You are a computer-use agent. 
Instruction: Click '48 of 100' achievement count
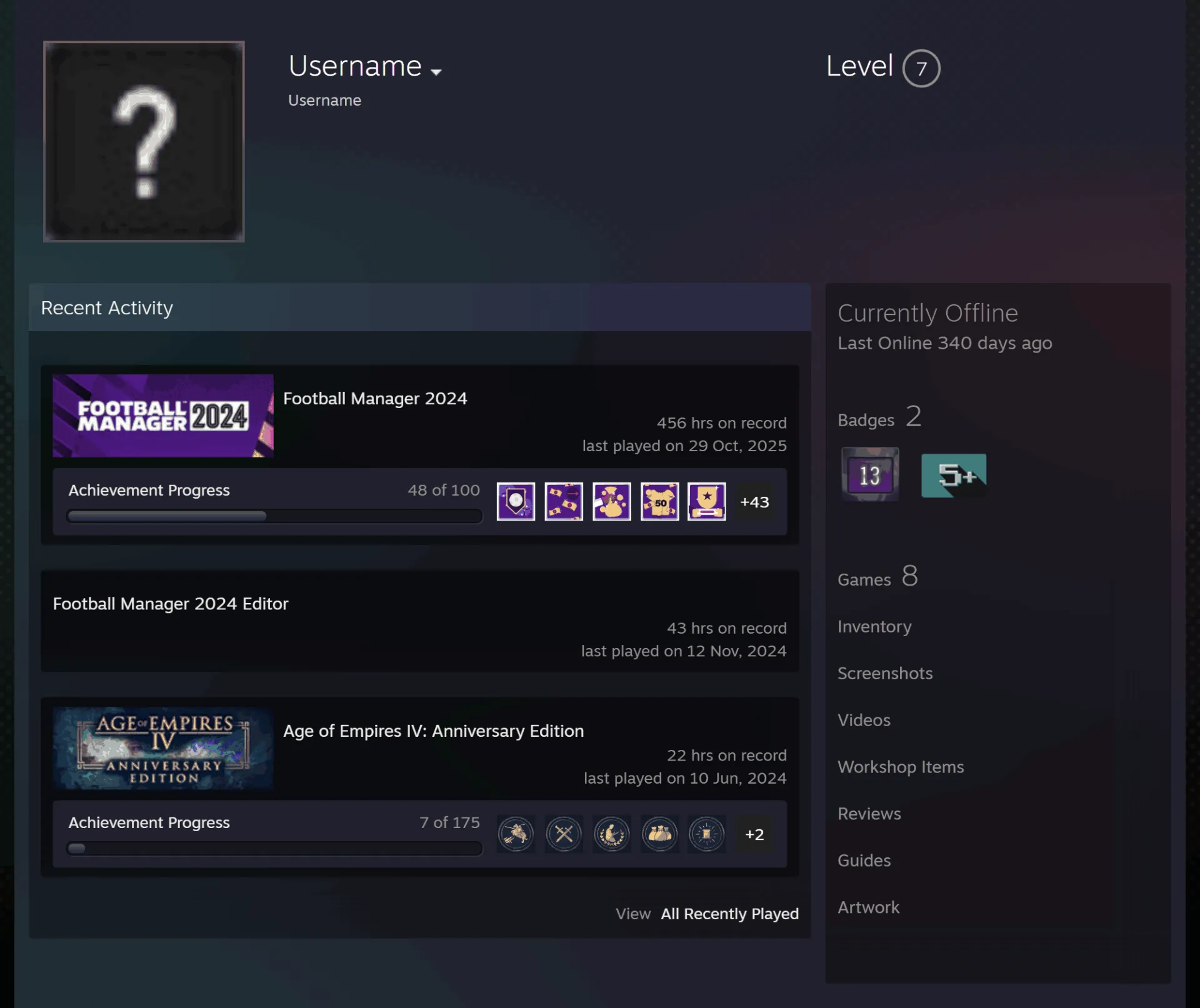(444, 491)
